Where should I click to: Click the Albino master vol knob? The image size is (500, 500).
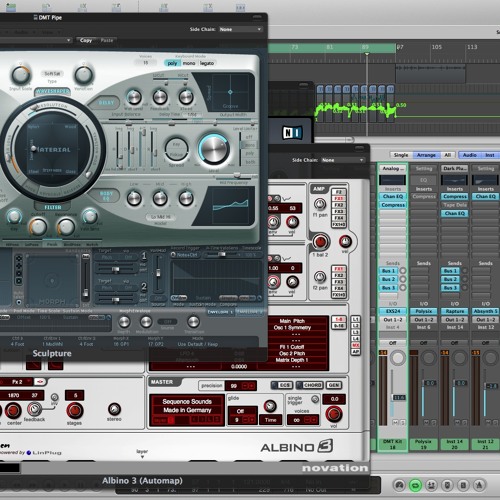(x=334, y=414)
